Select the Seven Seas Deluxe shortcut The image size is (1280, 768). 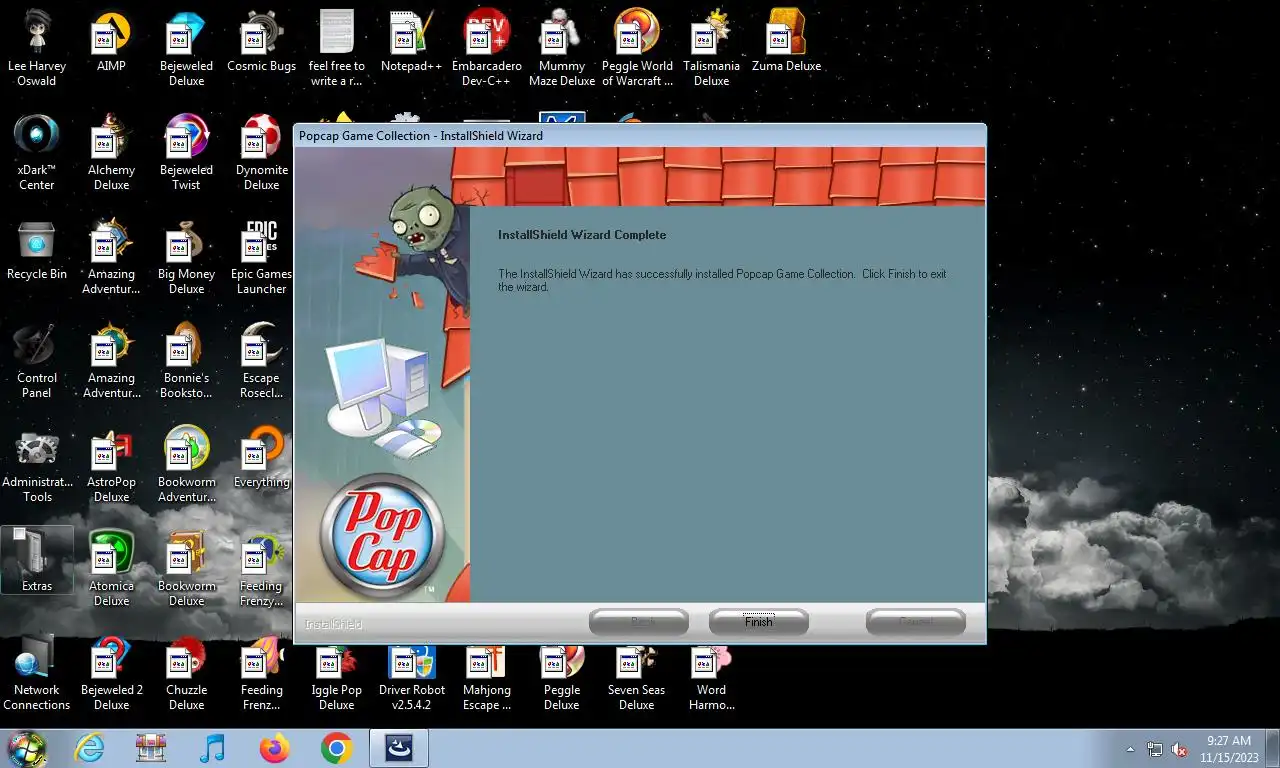point(637,678)
